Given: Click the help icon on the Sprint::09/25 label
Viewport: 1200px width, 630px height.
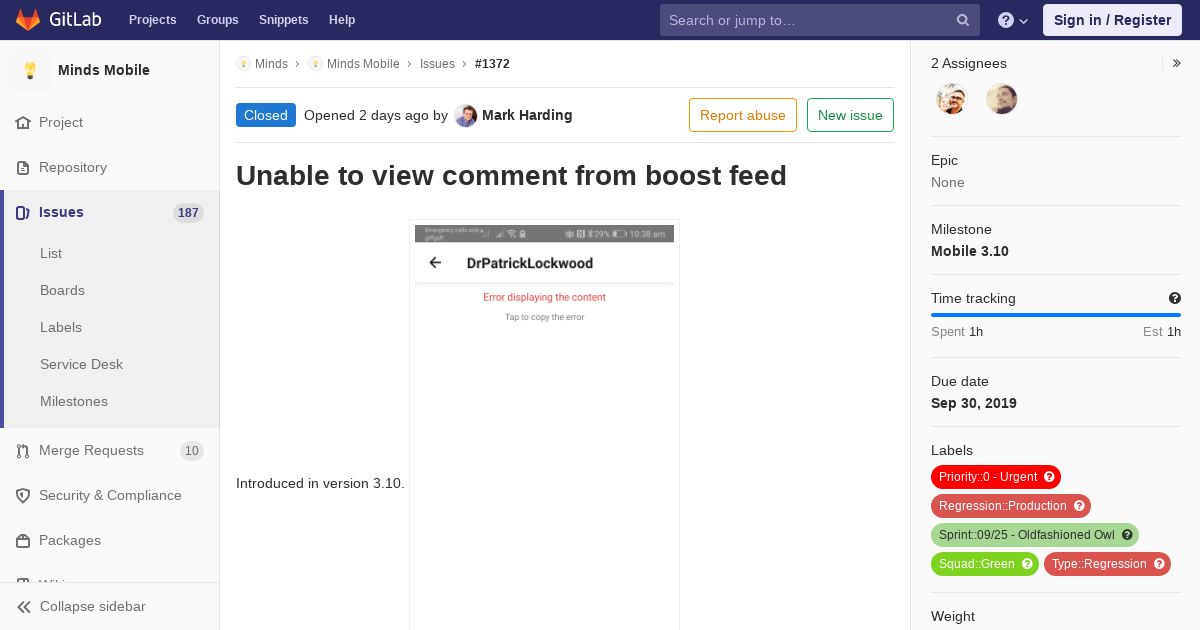Looking at the screenshot, I should (1127, 535).
